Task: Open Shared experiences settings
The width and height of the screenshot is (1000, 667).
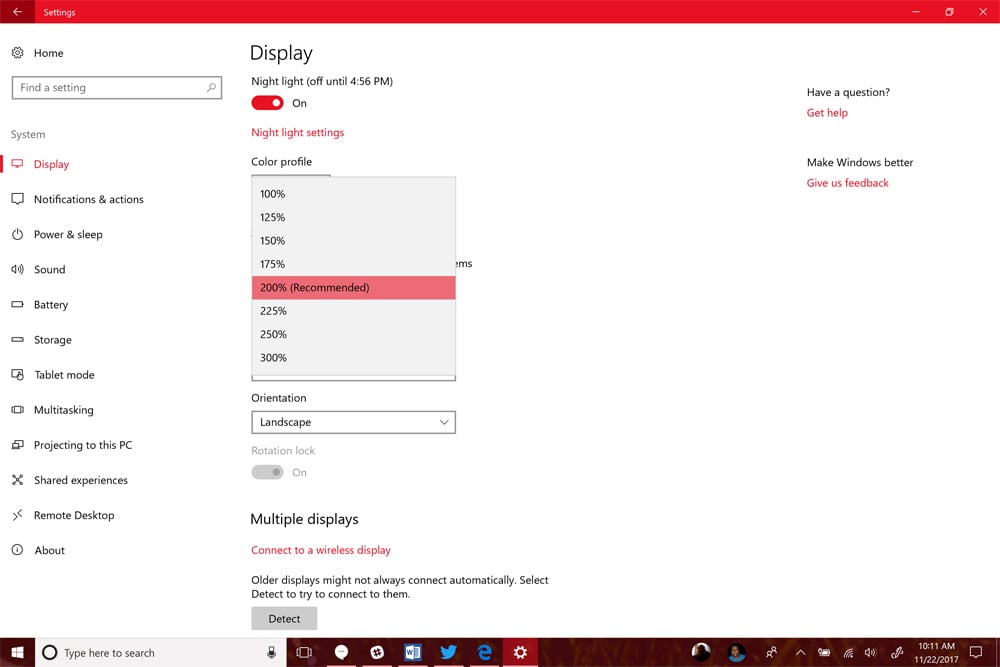Action: [x=80, y=480]
